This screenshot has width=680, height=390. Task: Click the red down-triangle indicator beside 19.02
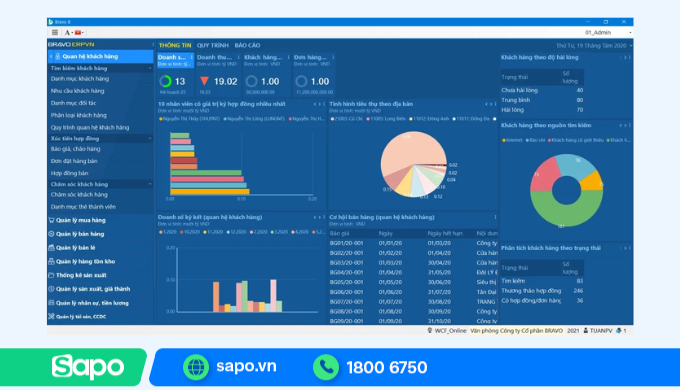coord(205,81)
